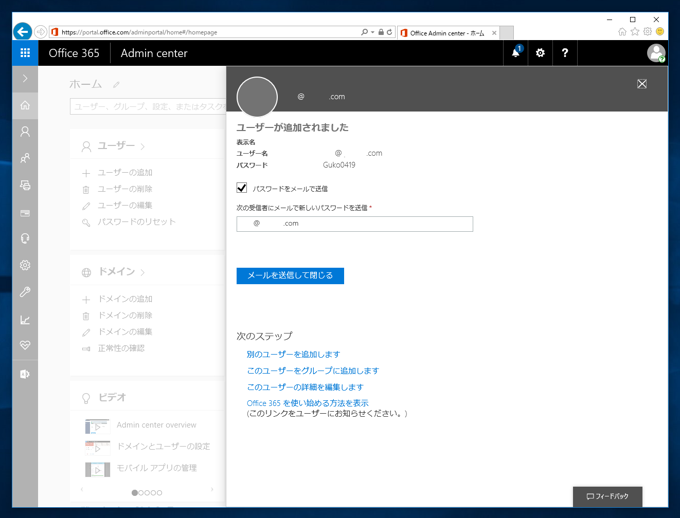
Task: Select the Office Admin center browser tab
Action: point(447,33)
